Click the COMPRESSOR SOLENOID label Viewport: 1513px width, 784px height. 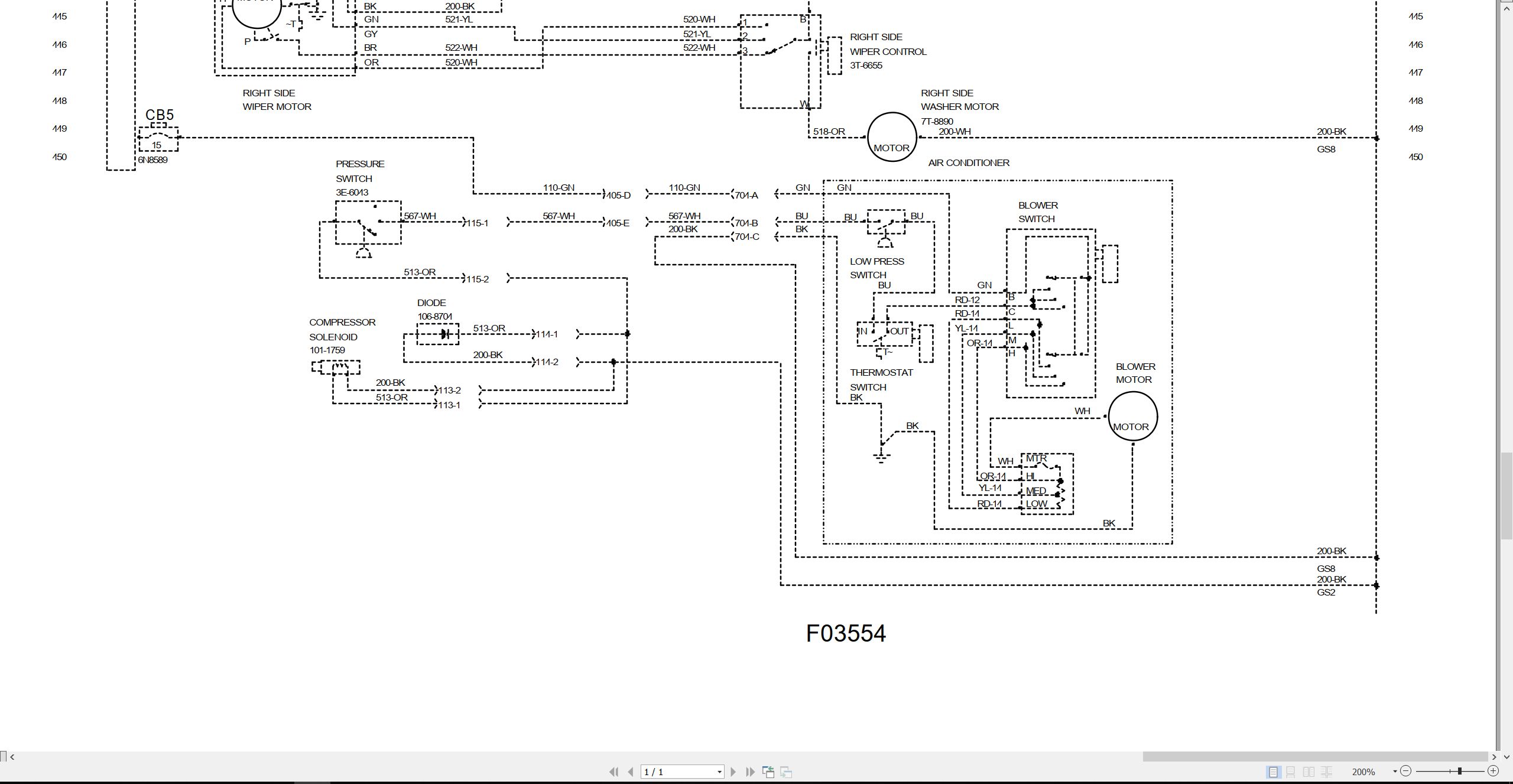tap(342, 330)
